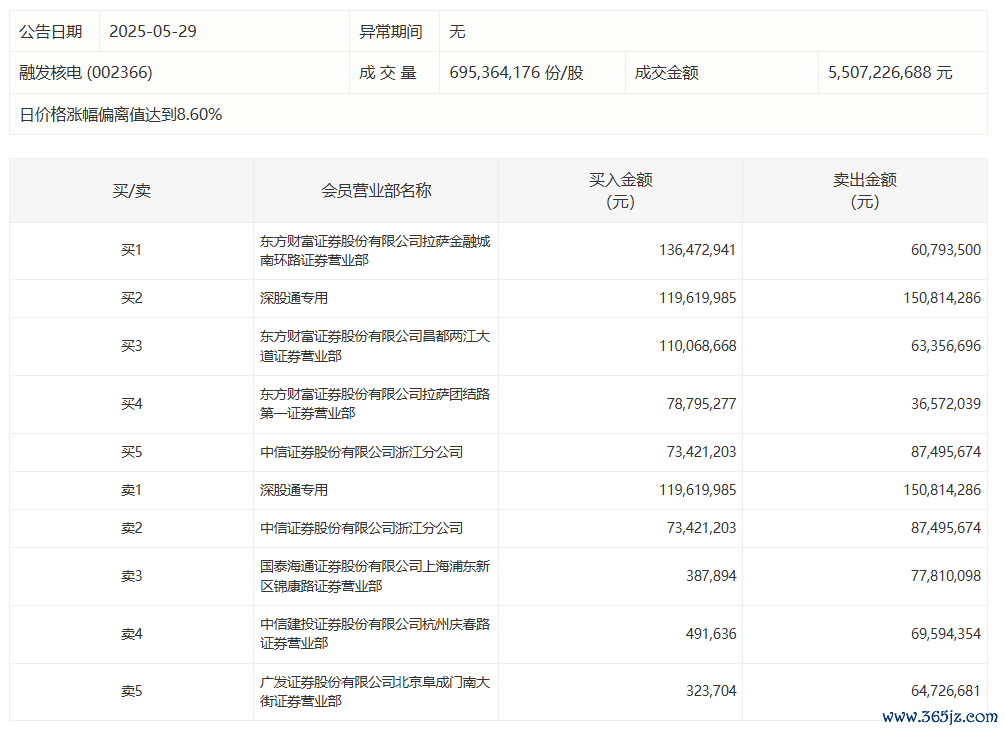
Task: Click 国泰海通证券 上海浦东新区锦康路 branch name
Action: 375,576
